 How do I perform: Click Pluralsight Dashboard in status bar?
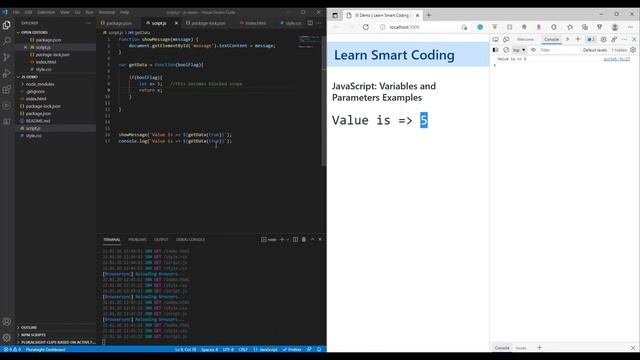46,349
